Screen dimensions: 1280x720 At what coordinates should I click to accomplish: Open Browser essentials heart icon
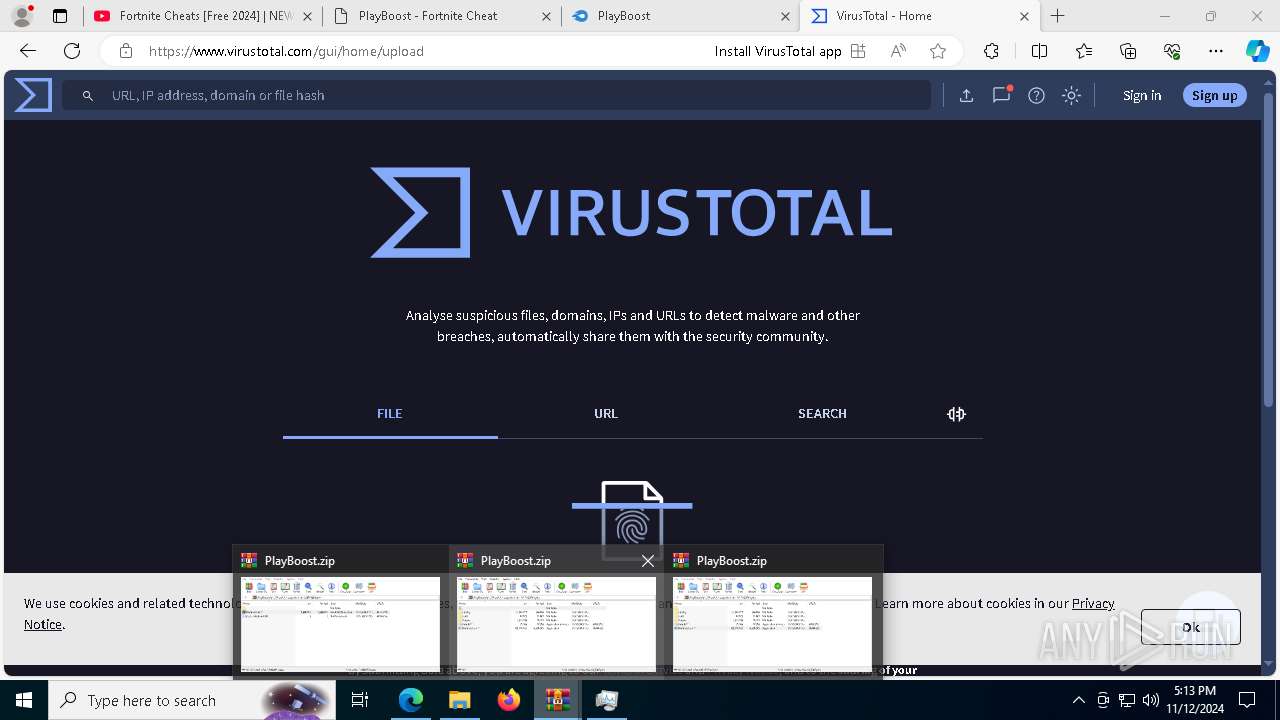pyautogui.click(x=1172, y=51)
